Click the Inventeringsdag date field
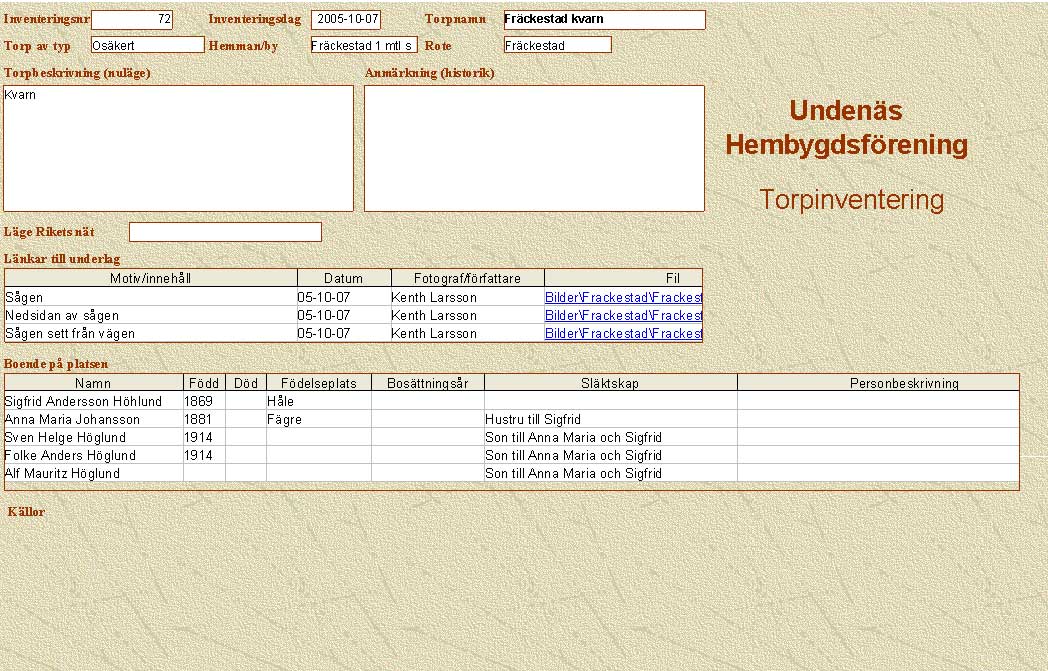The width and height of the screenshot is (1048, 671). tap(346, 19)
